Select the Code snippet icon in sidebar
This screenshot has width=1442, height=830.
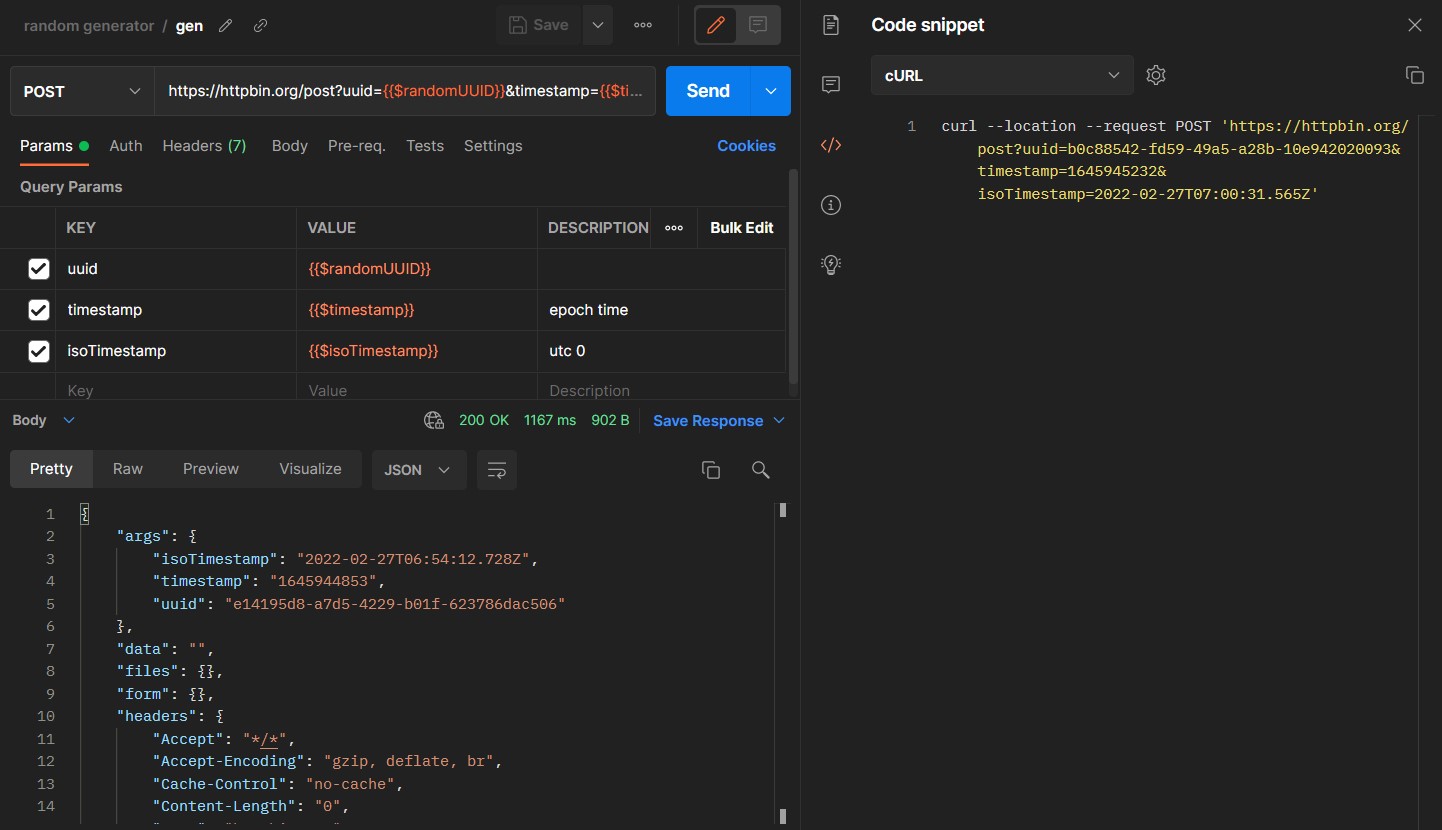pyautogui.click(x=830, y=145)
